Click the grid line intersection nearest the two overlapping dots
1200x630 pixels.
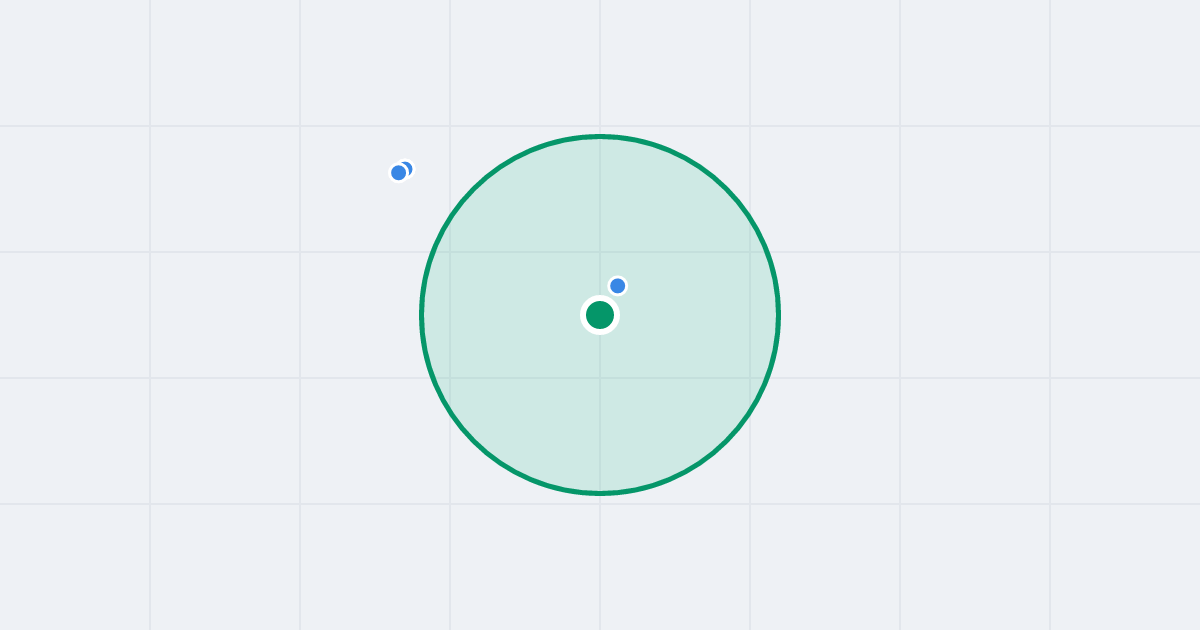tap(450, 126)
